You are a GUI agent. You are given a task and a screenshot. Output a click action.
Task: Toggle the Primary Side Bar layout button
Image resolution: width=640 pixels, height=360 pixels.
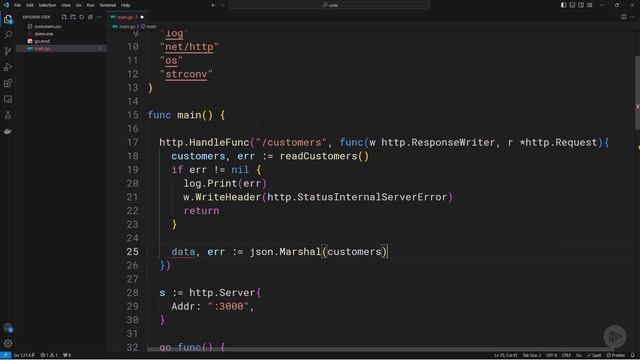[x=563, y=5]
